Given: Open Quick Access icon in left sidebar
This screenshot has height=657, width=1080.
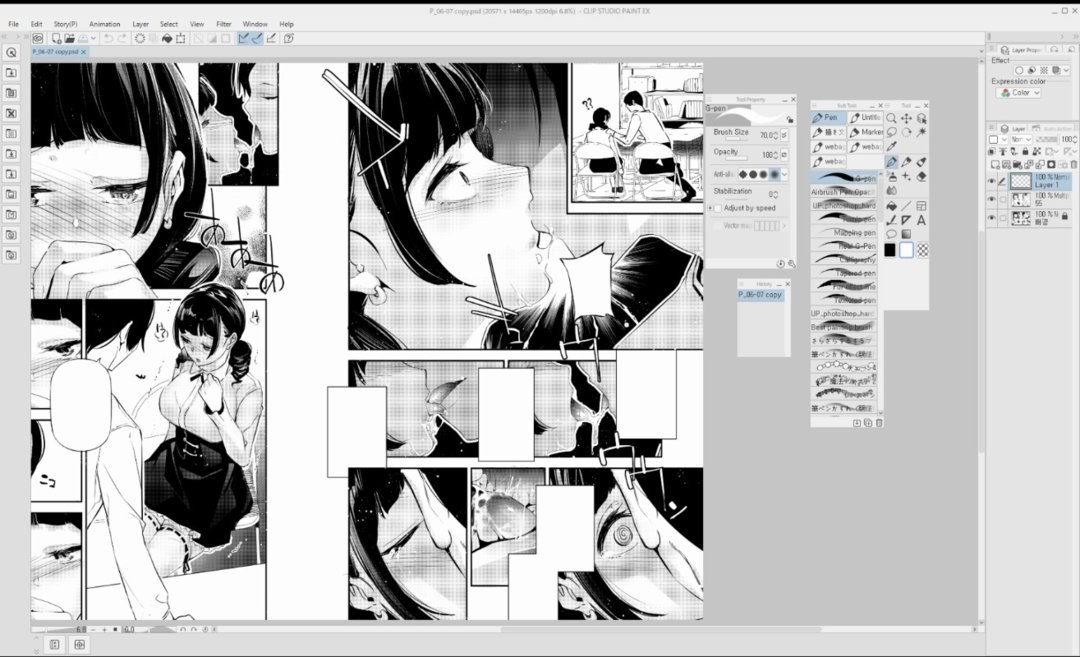Looking at the screenshot, I should click(11, 52).
